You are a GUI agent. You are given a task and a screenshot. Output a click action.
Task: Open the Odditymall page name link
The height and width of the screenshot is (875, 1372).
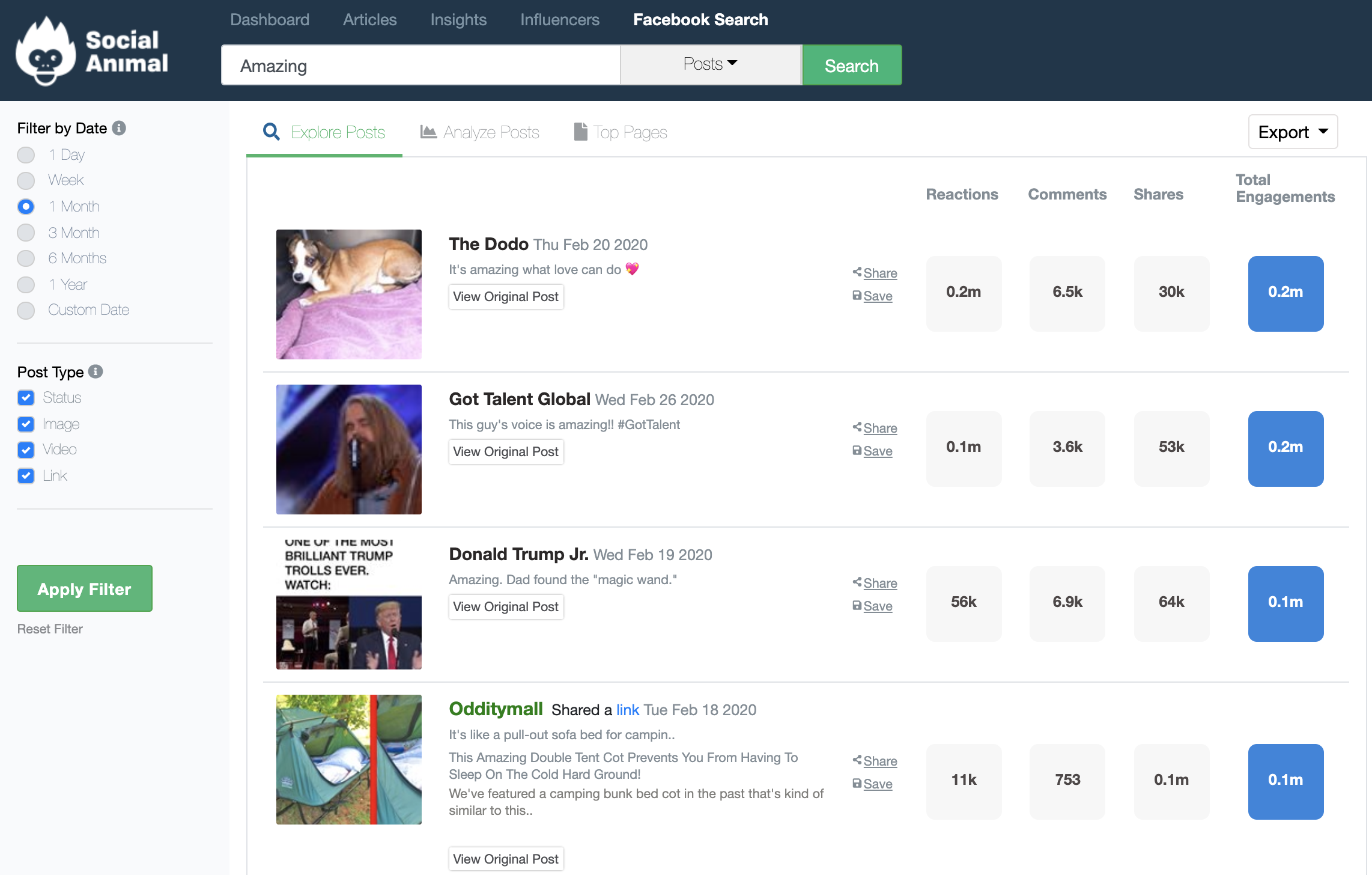[496, 709]
